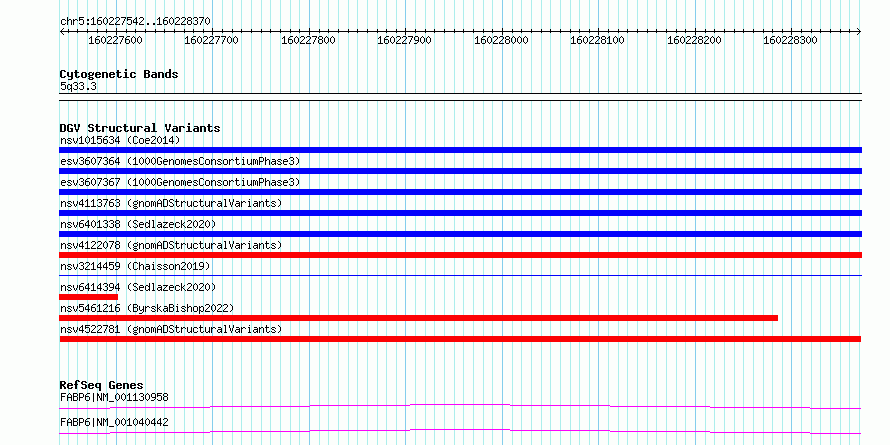Click the blue bar under nsv6401338
890x445 pixels.
[460, 234]
